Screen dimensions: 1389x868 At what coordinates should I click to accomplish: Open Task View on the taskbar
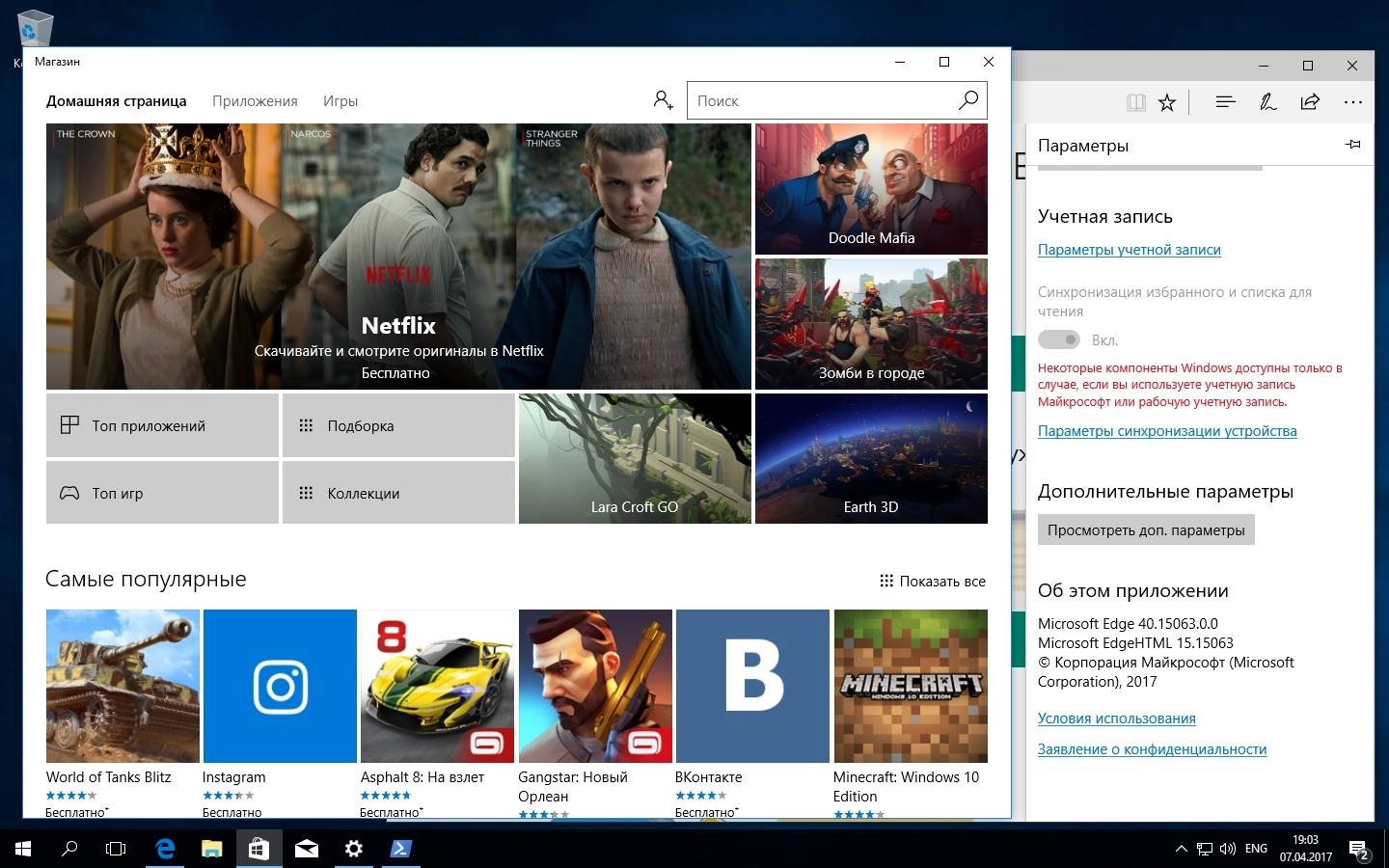point(116,849)
